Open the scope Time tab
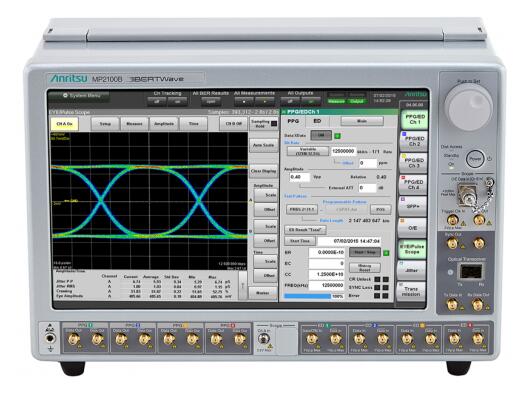This screenshot has height=393, width=529. 193,124
